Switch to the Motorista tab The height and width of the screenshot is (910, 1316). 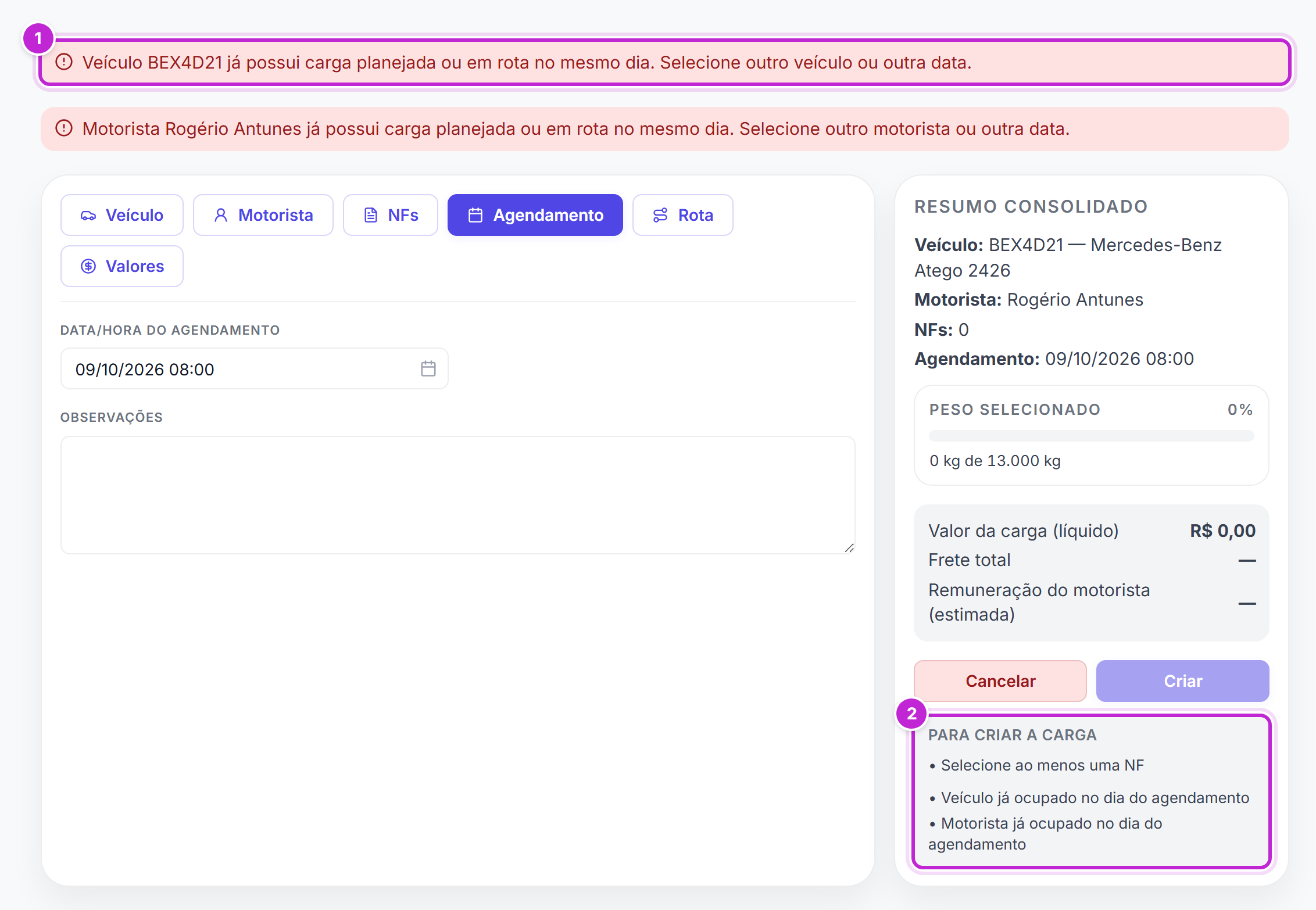click(263, 216)
